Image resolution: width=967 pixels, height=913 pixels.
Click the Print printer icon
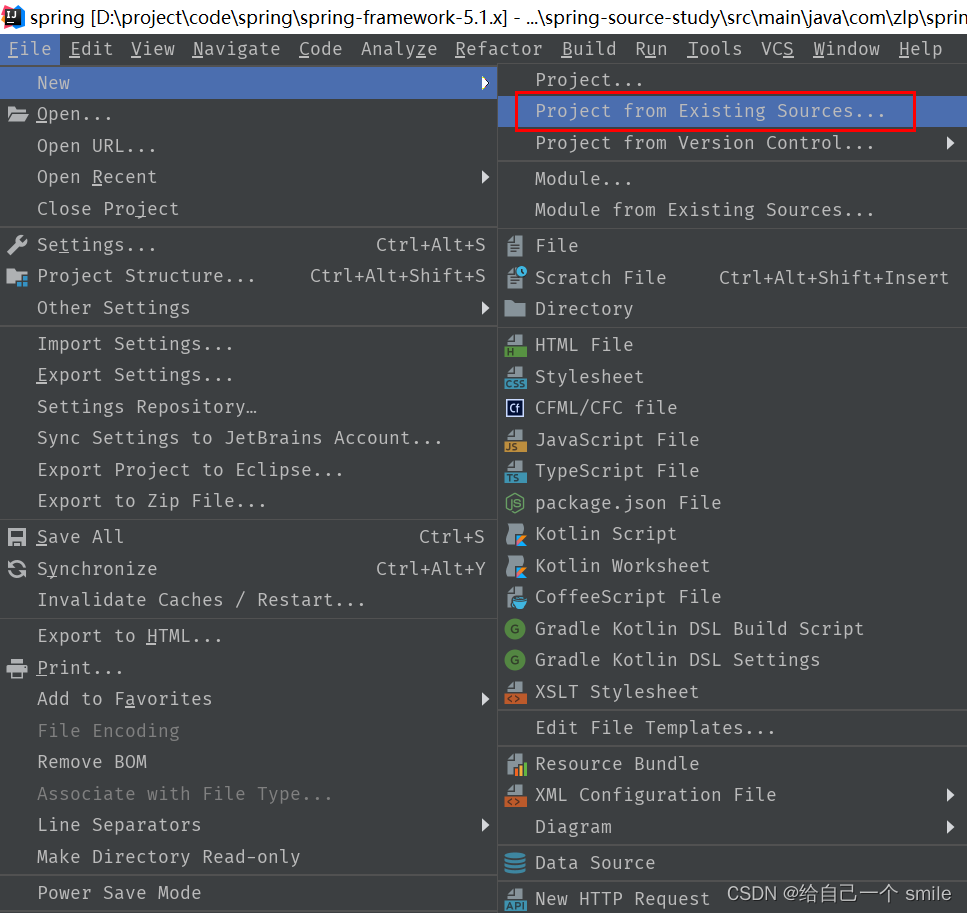pos(17,668)
